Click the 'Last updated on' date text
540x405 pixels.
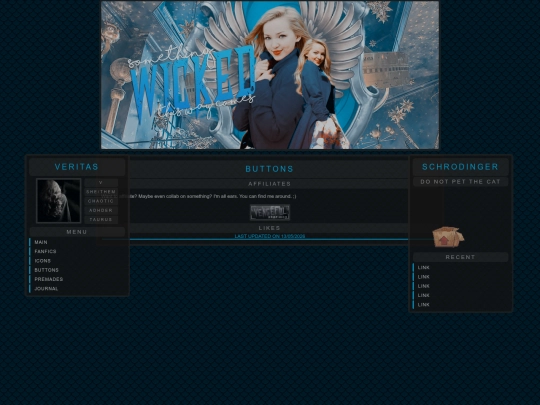[x=270, y=236]
